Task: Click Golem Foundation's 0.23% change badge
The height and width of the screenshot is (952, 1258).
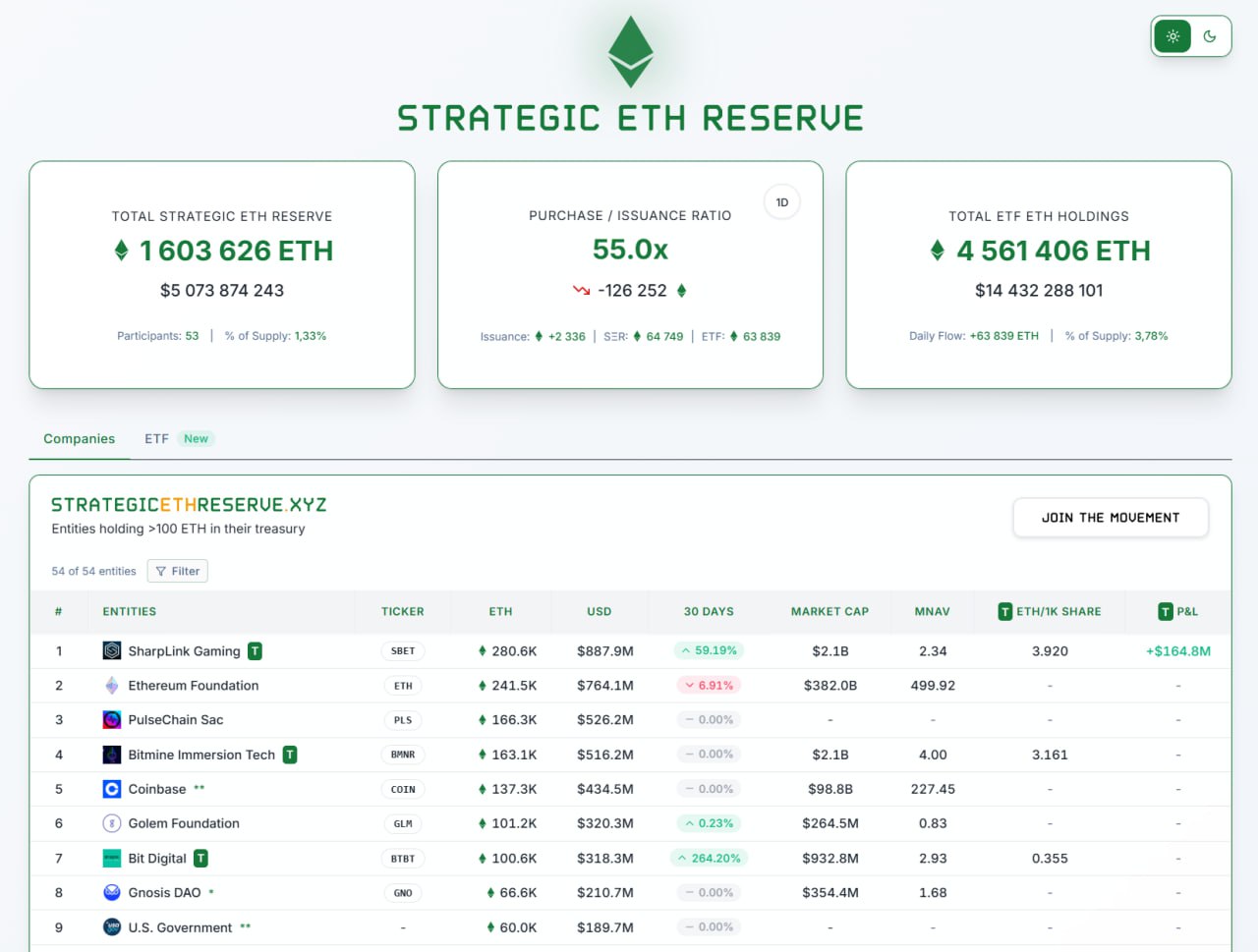Action: click(x=709, y=823)
